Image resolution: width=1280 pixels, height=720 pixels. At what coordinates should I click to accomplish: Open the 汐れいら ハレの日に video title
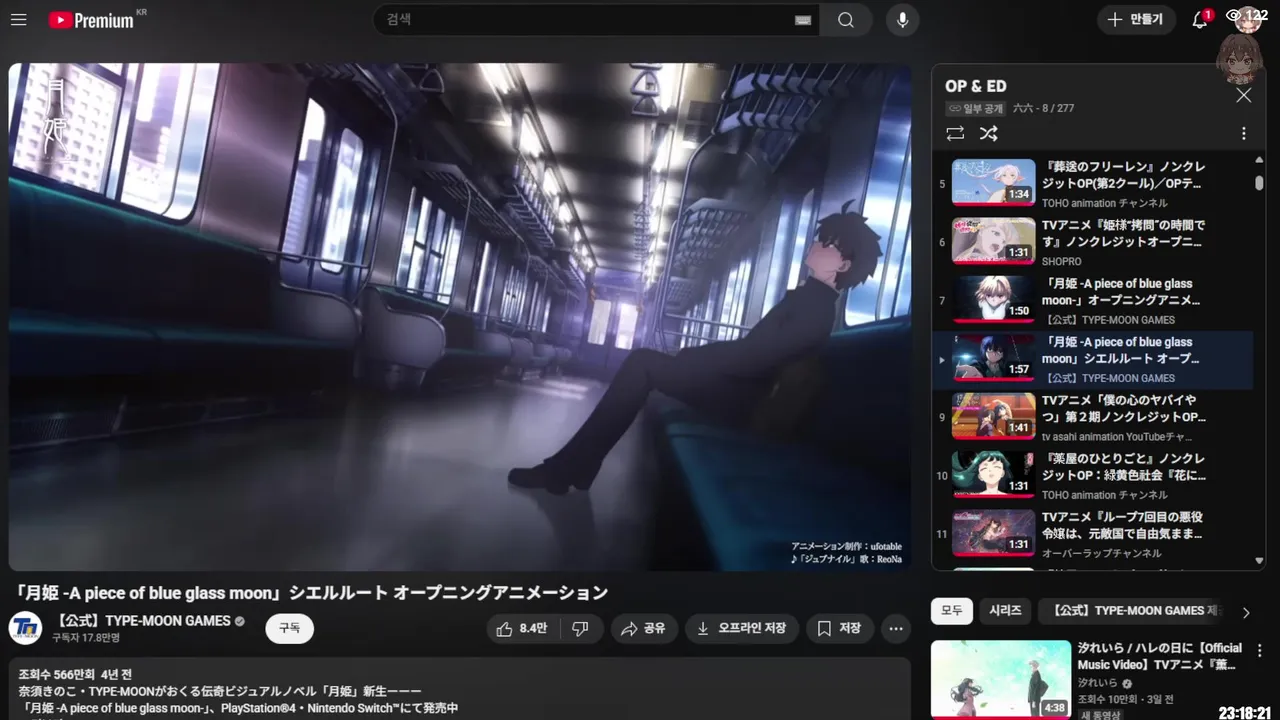[1160, 656]
